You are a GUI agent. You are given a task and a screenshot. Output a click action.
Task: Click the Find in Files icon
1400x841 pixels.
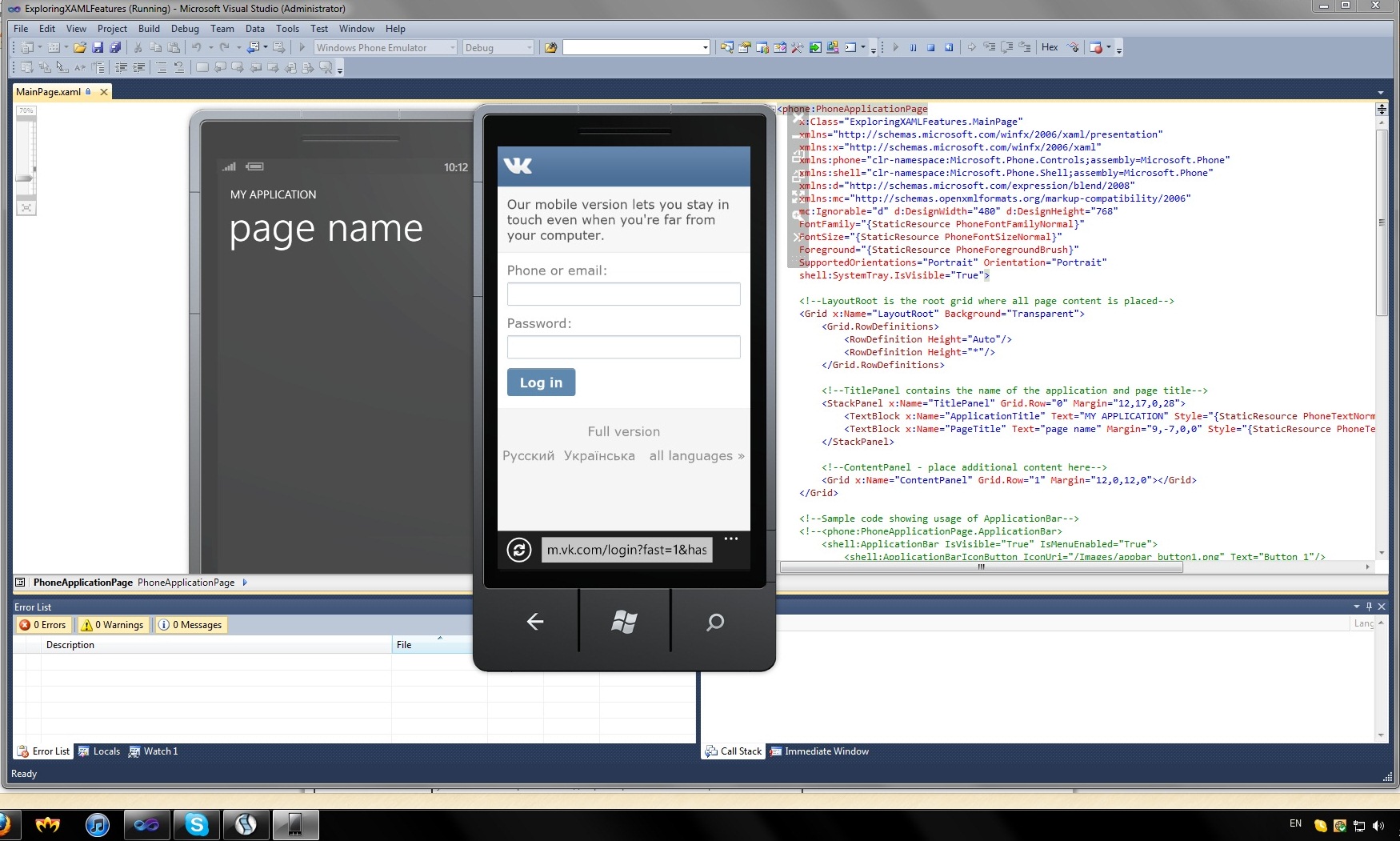[550, 48]
